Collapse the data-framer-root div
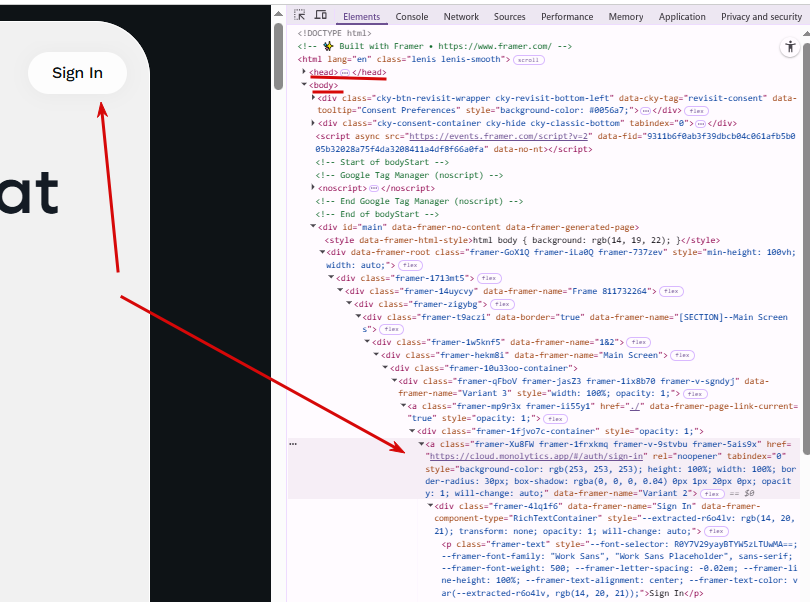This screenshot has width=810, height=602. 322,252
